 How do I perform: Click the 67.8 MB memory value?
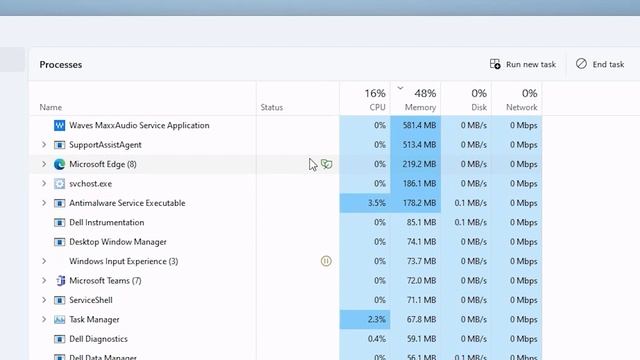coord(421,320)
